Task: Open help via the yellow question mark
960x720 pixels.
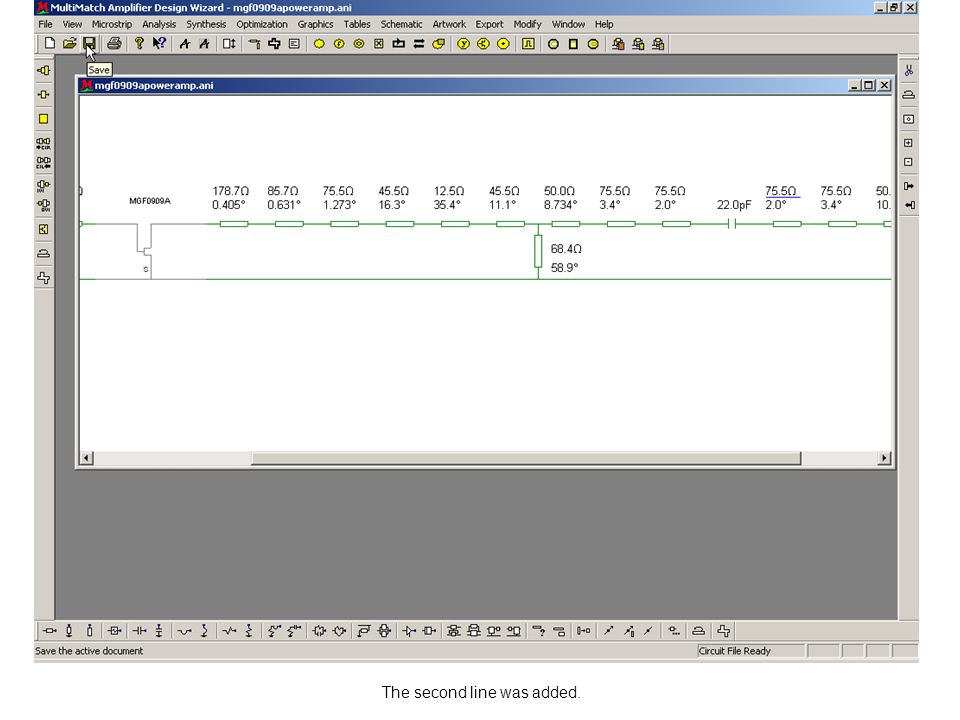Action: tap(139, 43)
